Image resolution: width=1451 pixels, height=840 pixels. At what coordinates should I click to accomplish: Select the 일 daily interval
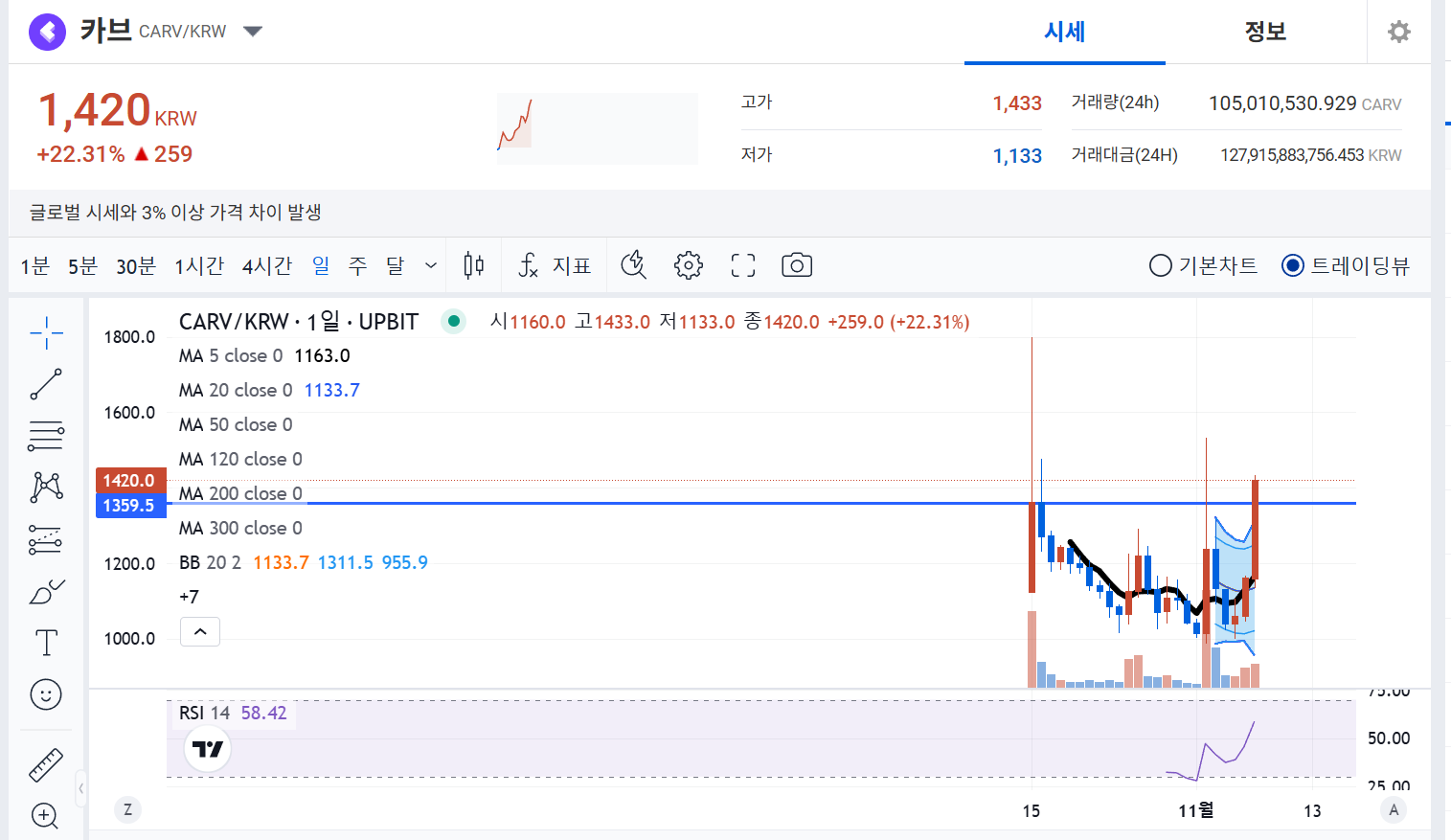tap(321, 265)
